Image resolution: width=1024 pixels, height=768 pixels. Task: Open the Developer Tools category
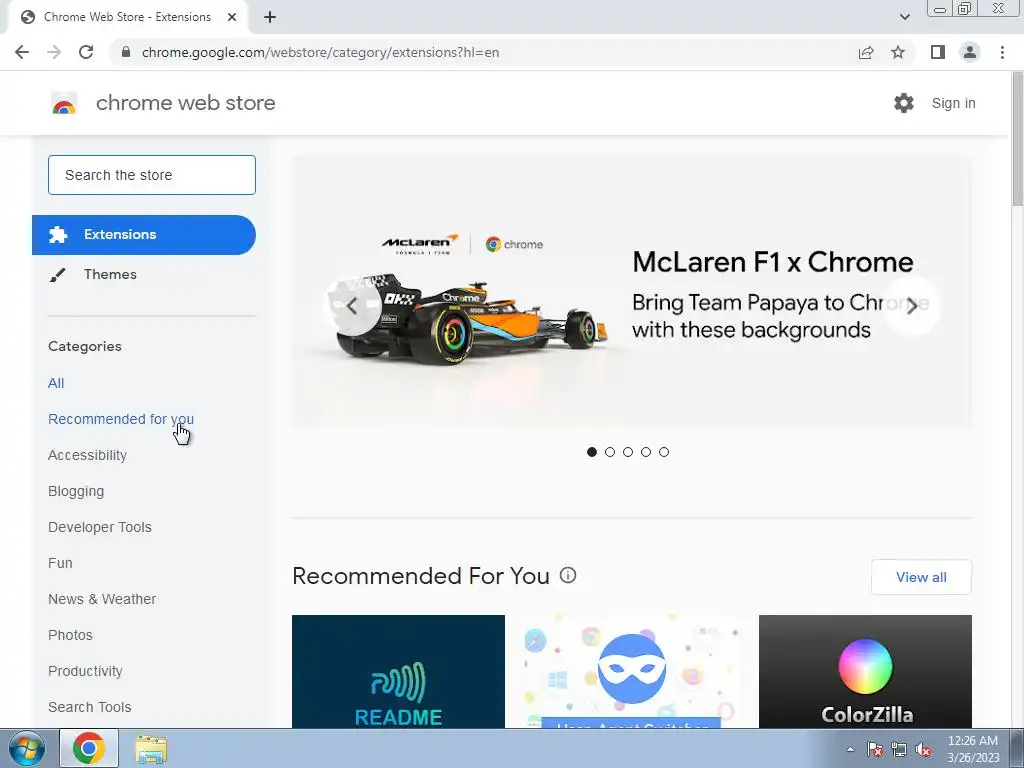pyautogui.click(x=100, y=527)
